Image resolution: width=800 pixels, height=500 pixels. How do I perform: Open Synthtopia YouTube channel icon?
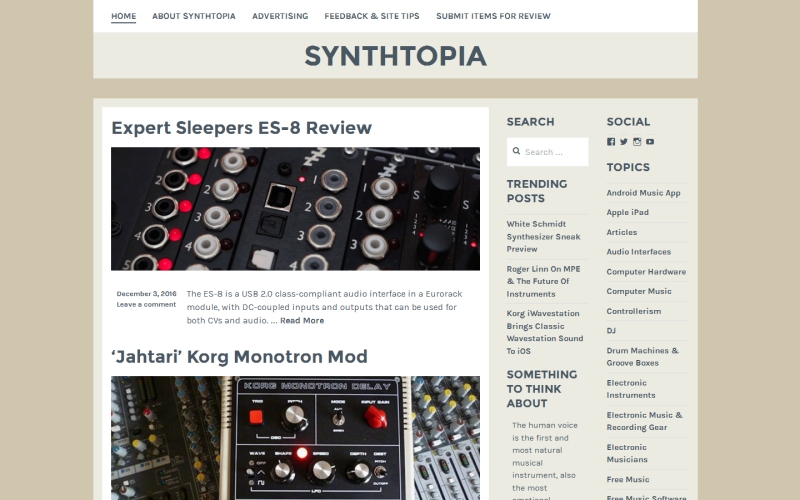(649, 142)
